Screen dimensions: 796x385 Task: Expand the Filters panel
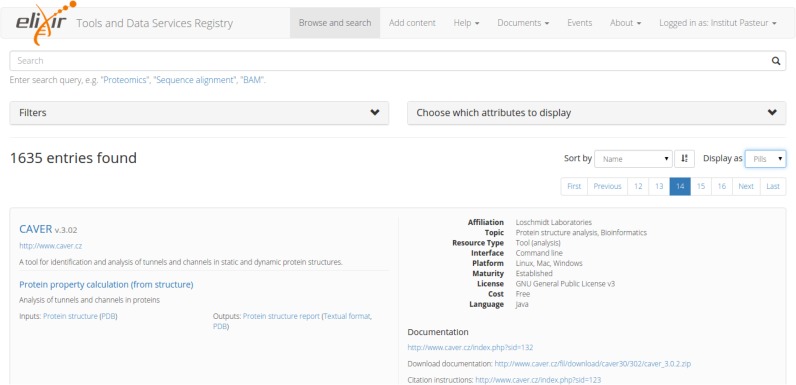click(x=199, y=113)
